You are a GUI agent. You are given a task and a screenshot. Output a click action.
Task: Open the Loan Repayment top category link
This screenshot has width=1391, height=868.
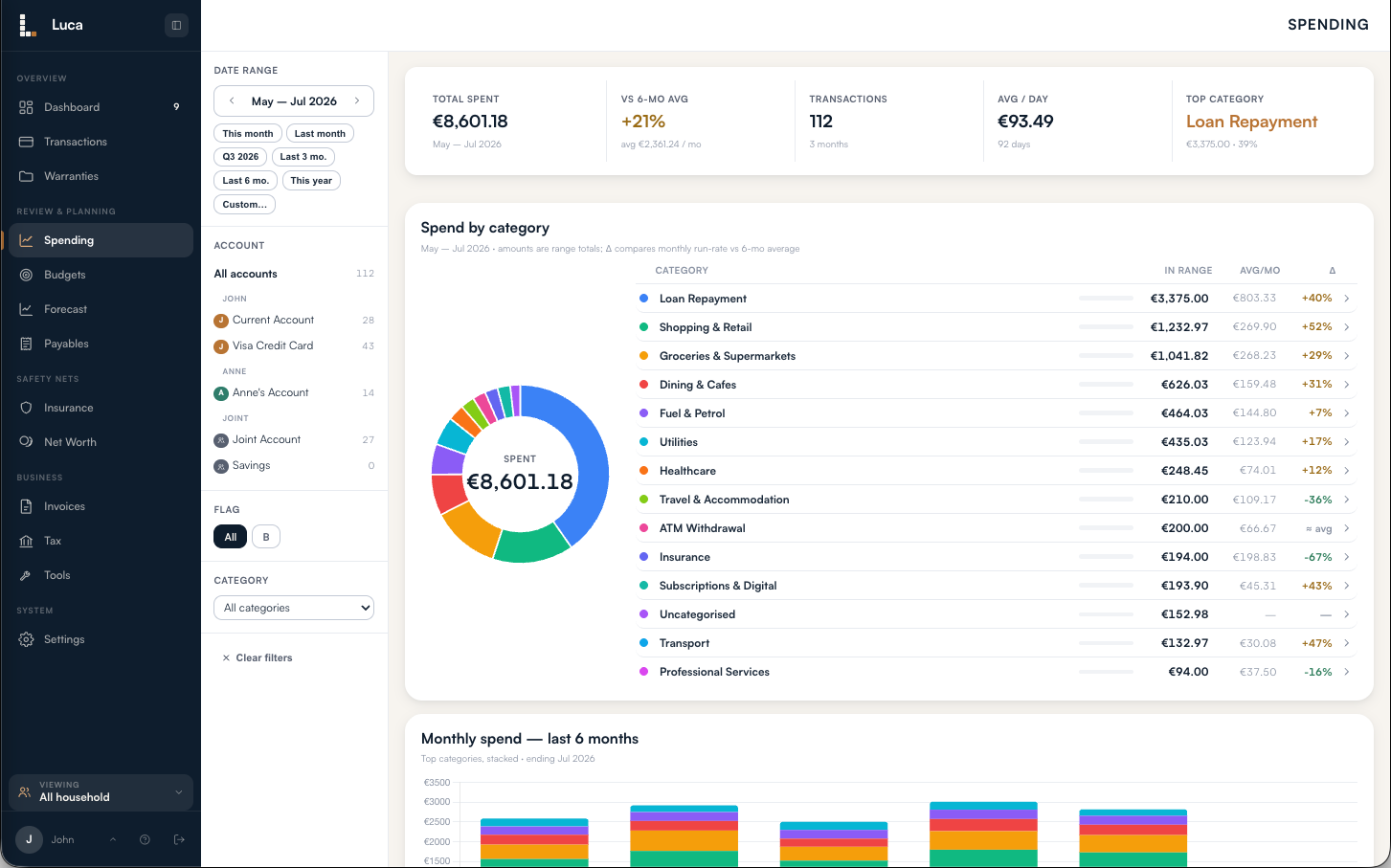tap(1251, 122)
